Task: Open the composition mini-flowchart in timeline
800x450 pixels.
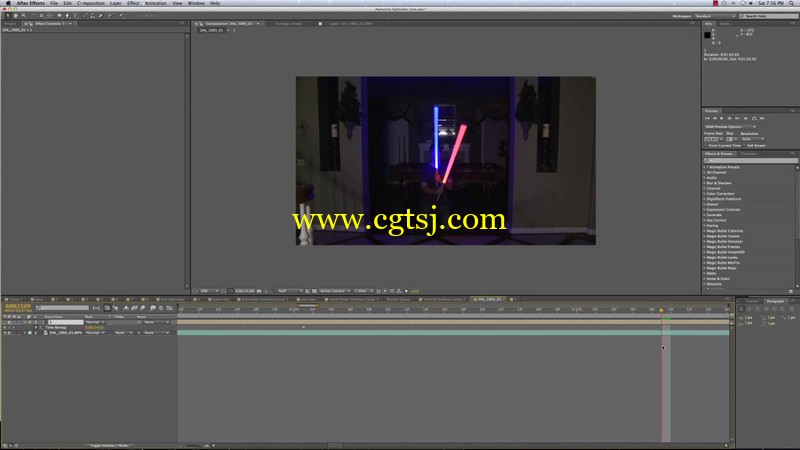Action: point(96,308)
